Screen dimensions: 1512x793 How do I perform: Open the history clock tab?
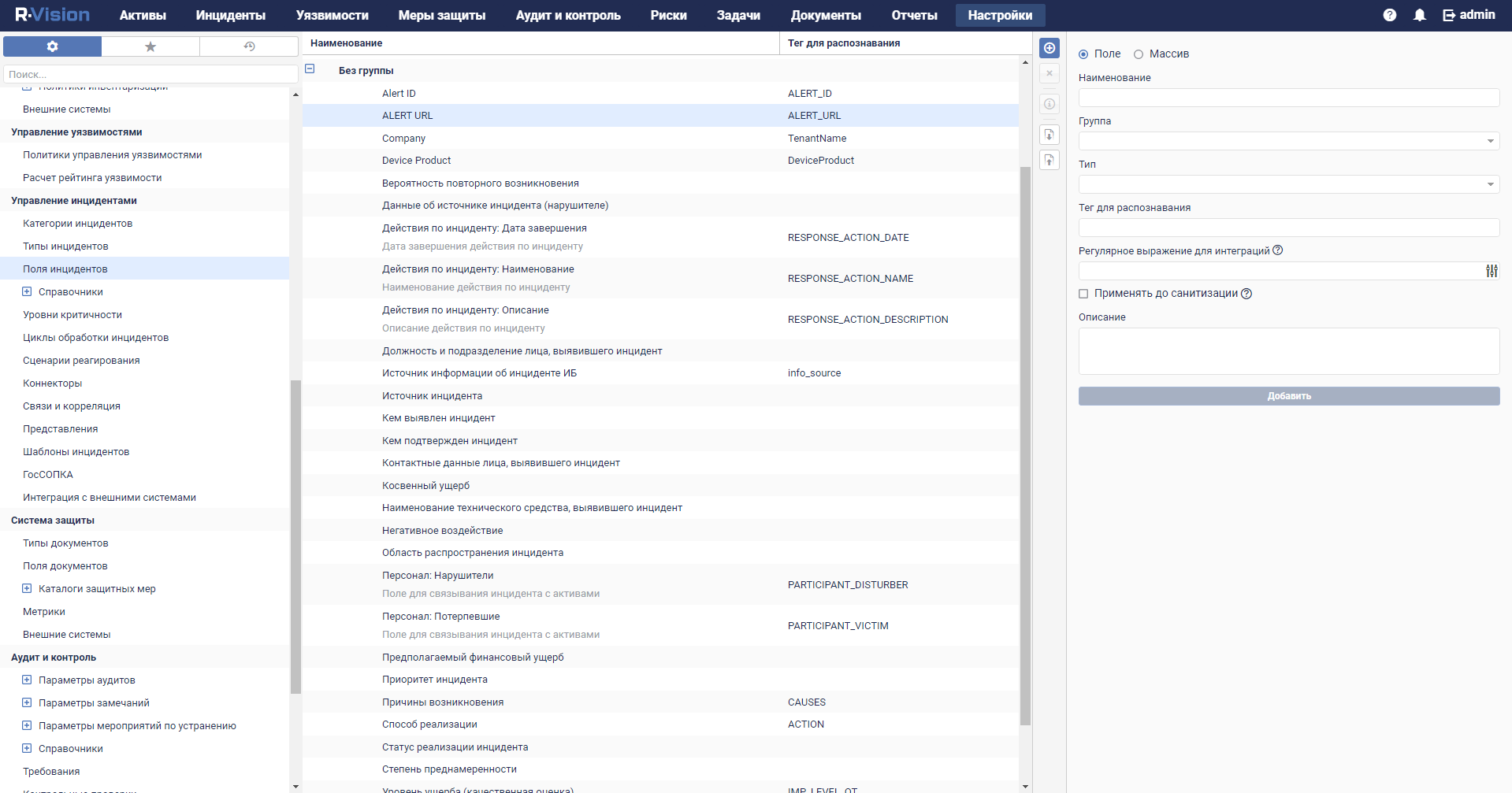point(249,46)
